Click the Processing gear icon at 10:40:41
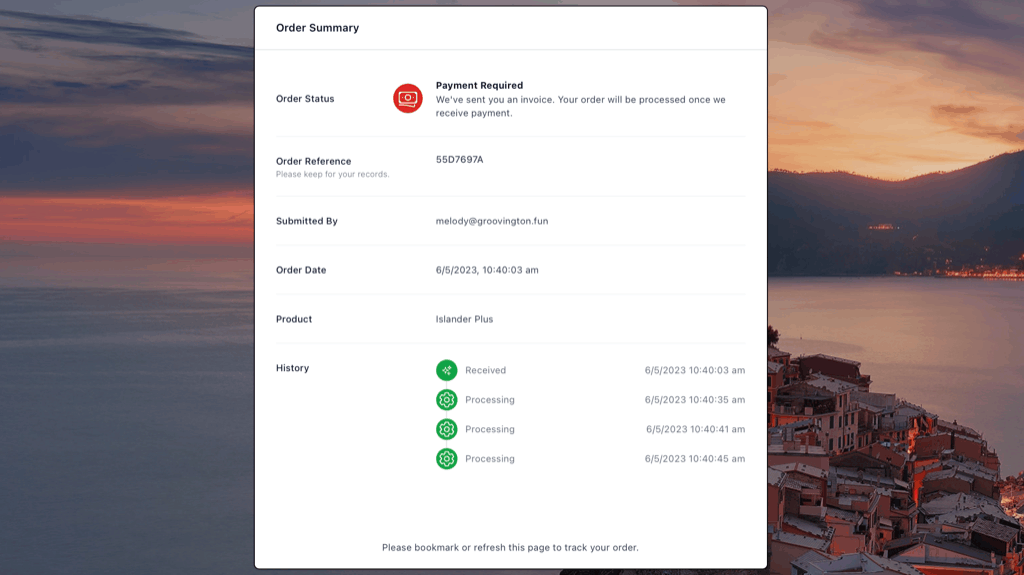1024x575 pixels. [446, 429]
